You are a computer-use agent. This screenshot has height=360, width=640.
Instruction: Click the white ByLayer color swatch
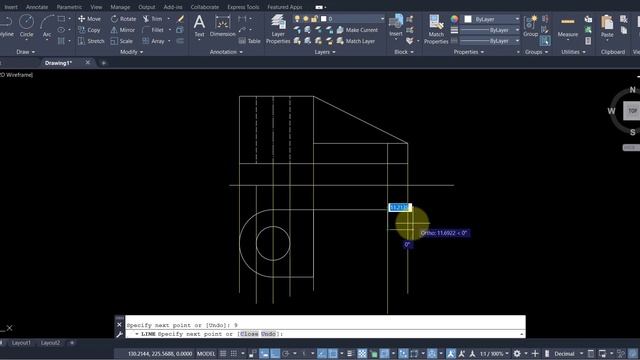click(468, 19)
